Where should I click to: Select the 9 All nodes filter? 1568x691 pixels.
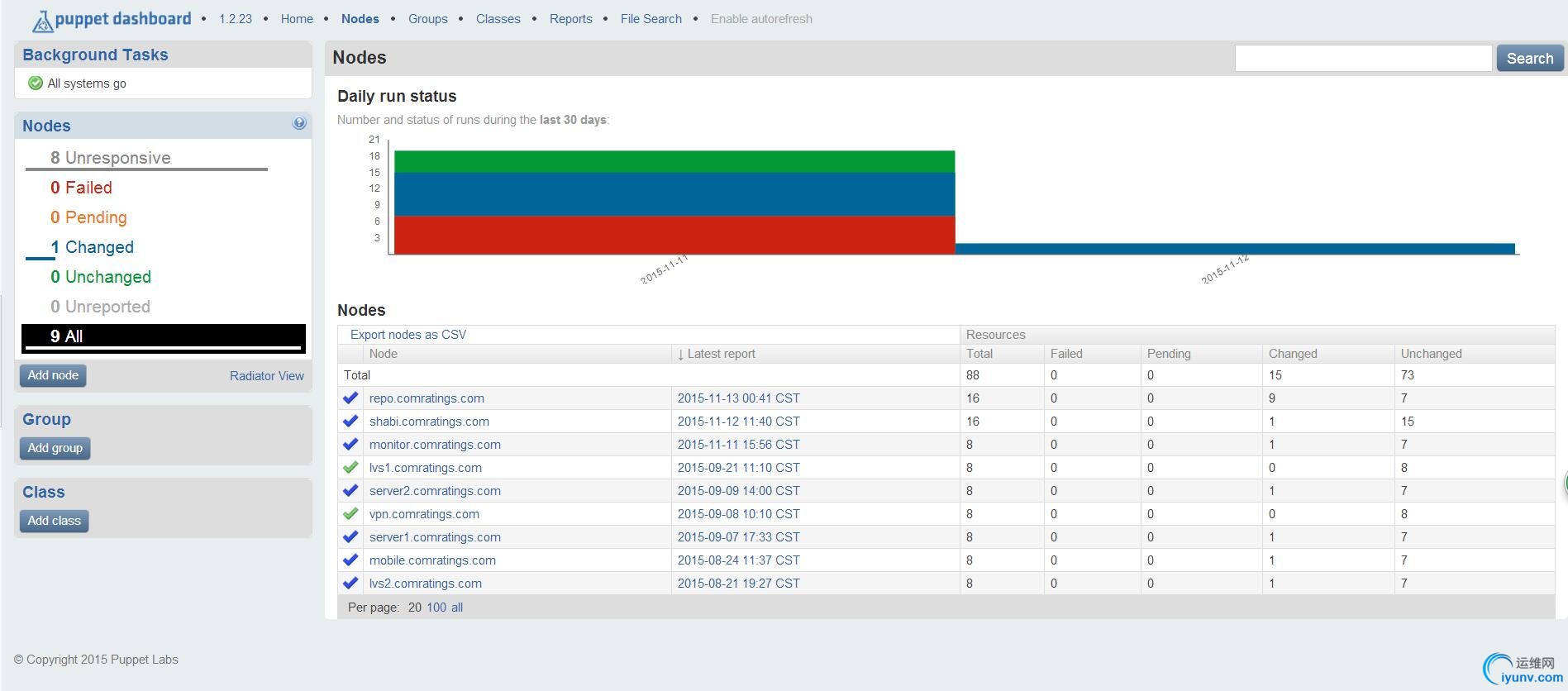pyautogui.click(x=164, y=337)
